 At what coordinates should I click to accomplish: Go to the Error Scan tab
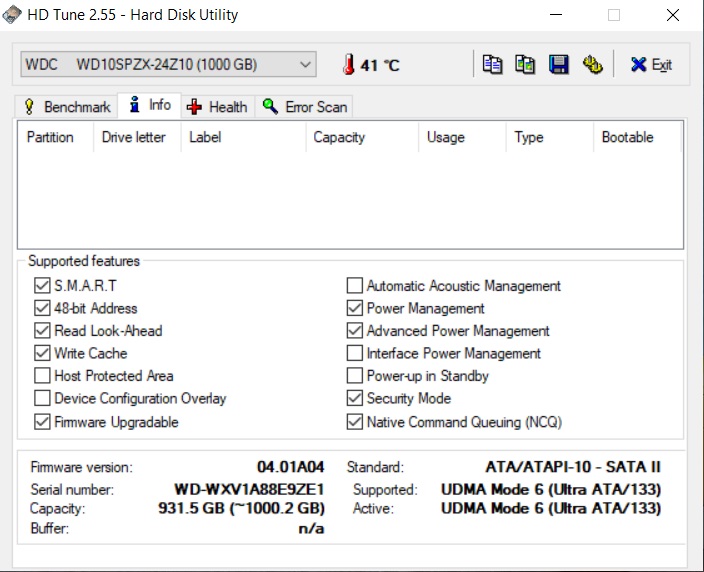[304, 107]
